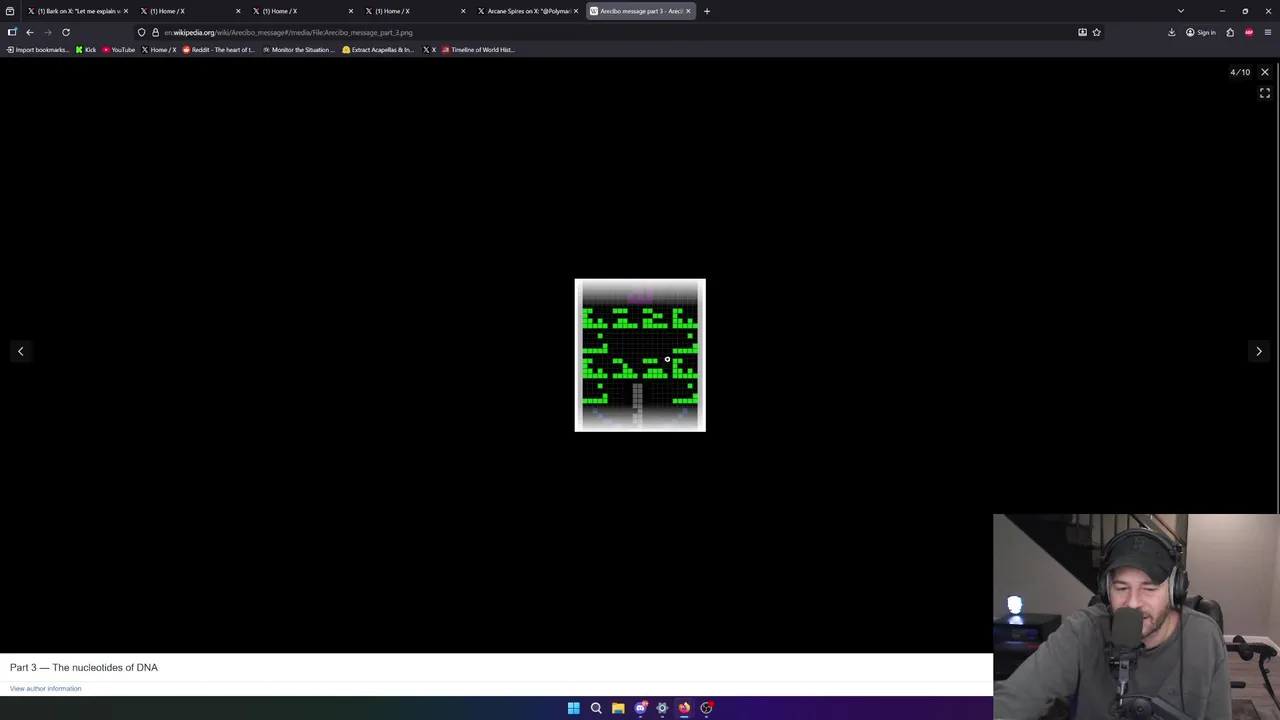Open Import bookmarks bookmark
Viewport: 1280px width, 720px height.
coord(38,49)
